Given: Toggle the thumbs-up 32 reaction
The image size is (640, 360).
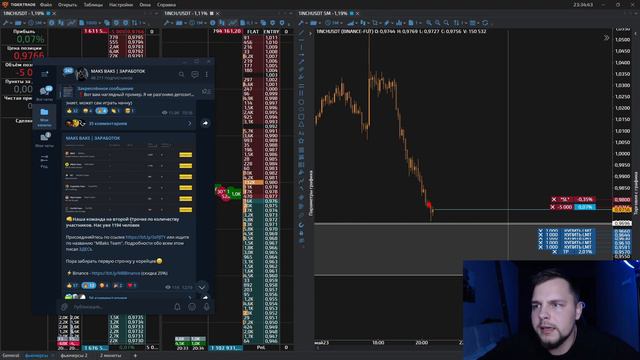Looking at the screenshot, I should click(x=72, y=111).
